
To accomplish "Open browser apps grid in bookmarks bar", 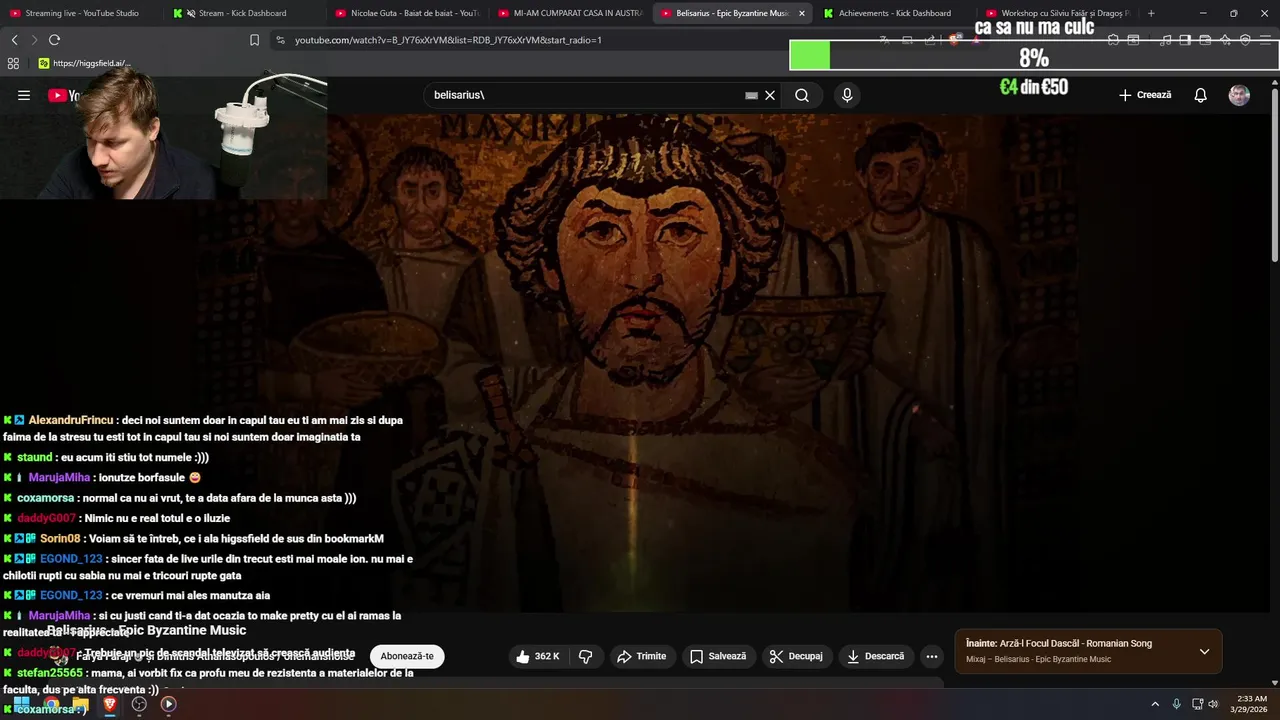I will tap(13, 63).
